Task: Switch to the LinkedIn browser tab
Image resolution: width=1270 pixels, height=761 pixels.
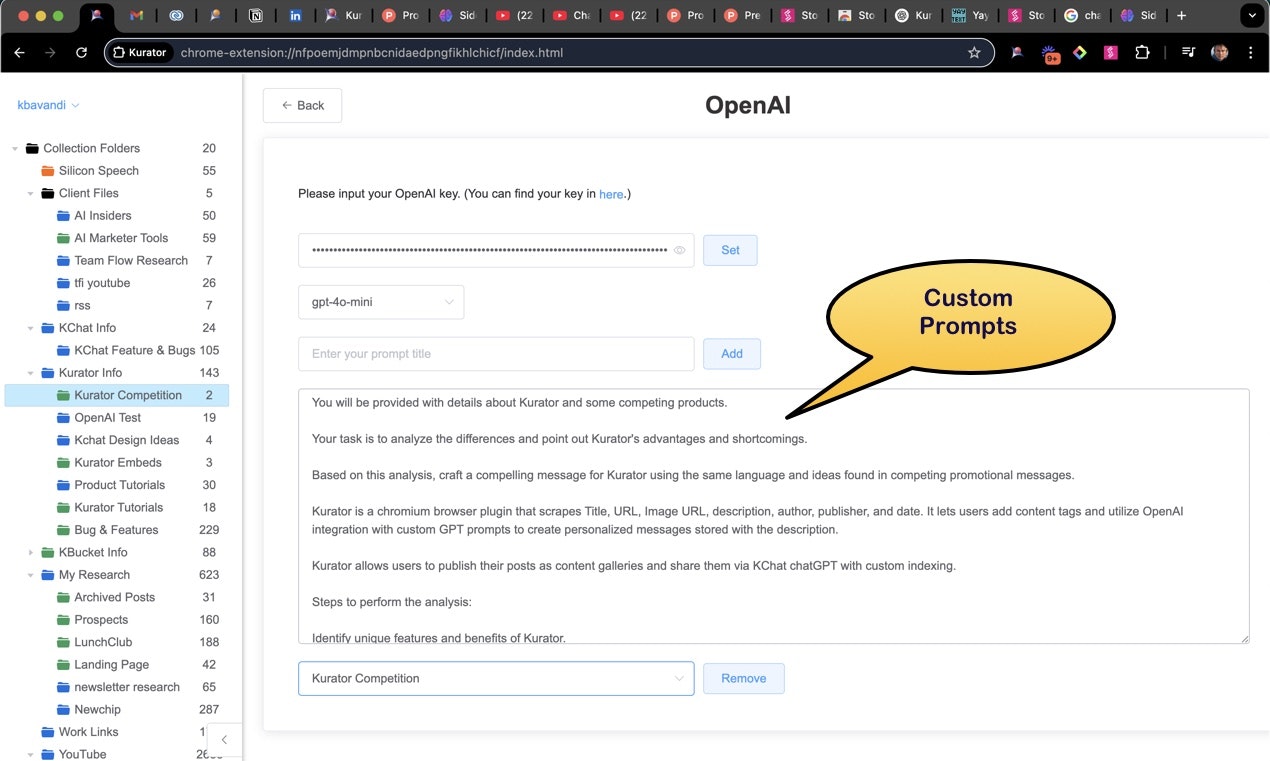Action: click(295, 16)
